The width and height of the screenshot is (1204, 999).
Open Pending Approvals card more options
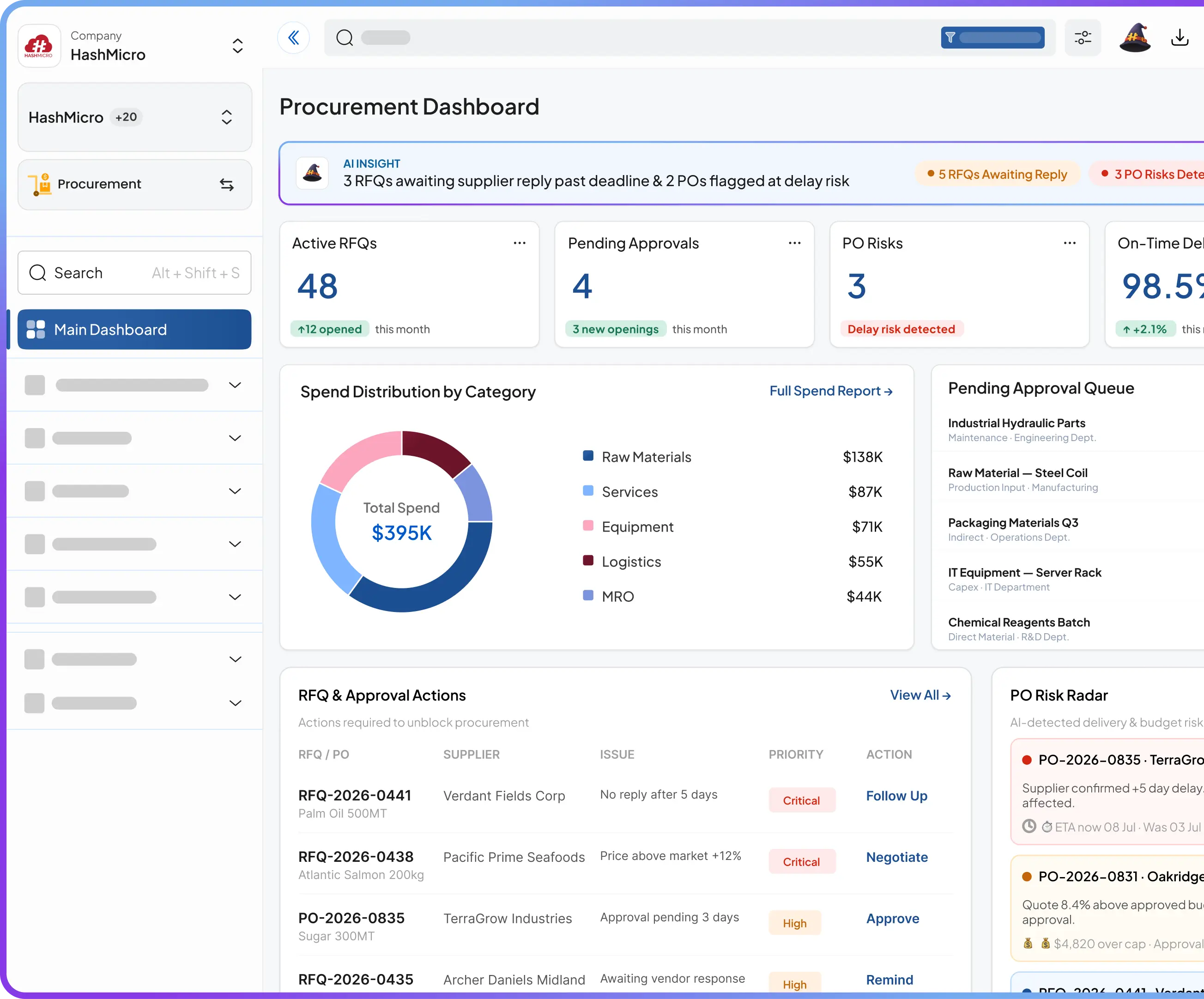795,243
